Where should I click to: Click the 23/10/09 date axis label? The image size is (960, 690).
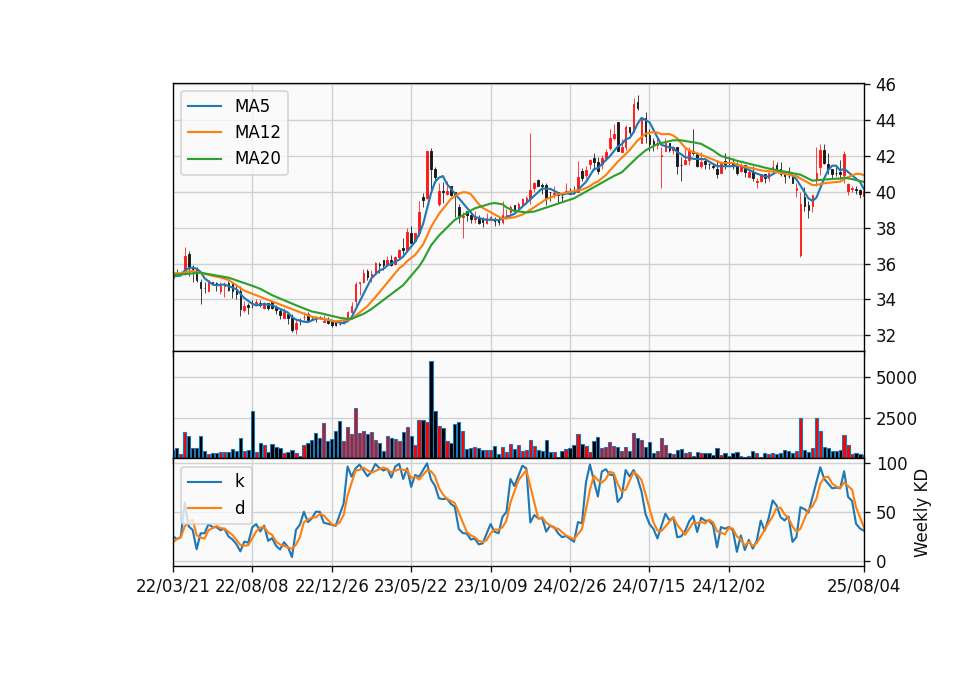490,586
